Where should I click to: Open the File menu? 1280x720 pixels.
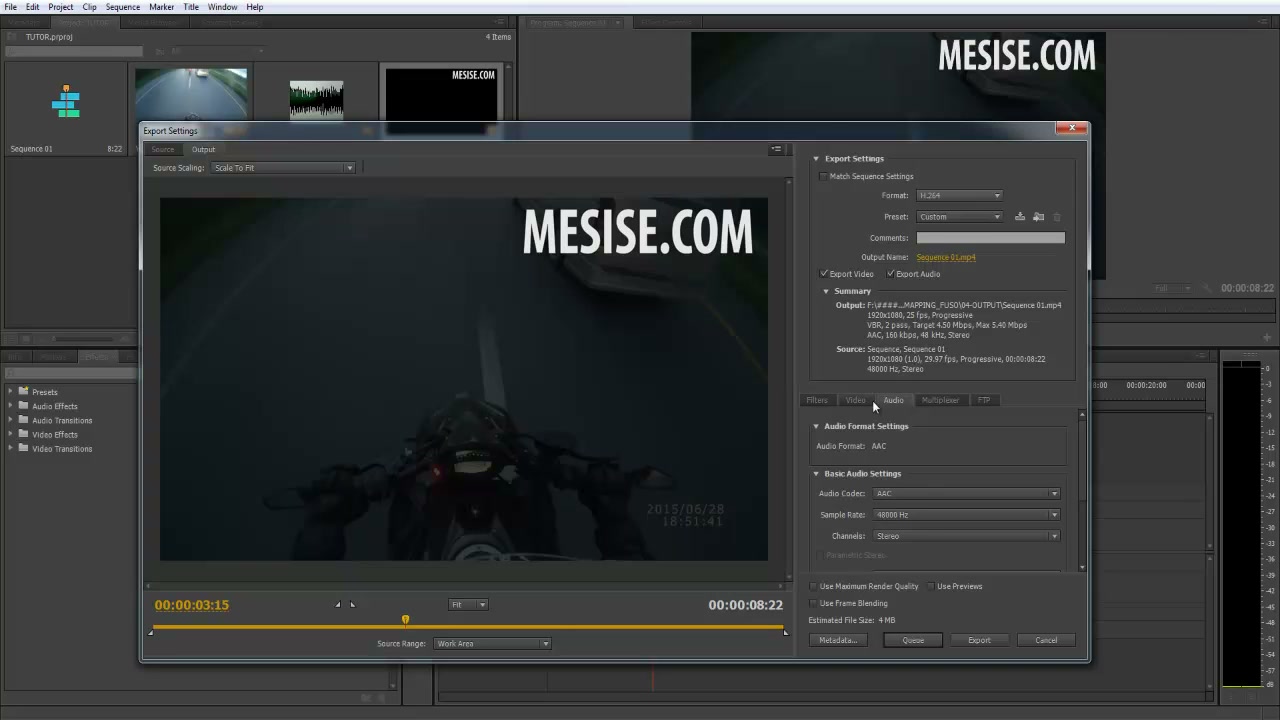(10, 7)
